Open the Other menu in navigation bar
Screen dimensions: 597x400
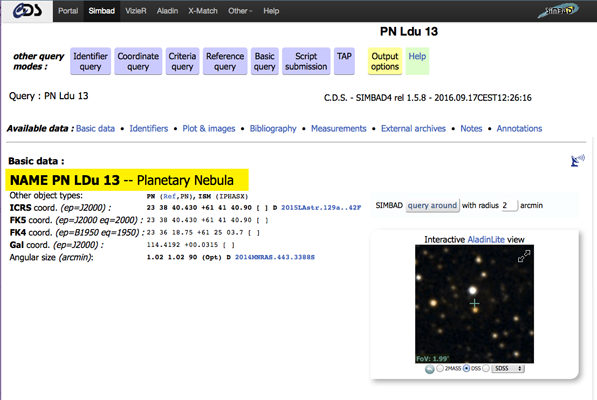pyautogui.click(x=240, y=11)
